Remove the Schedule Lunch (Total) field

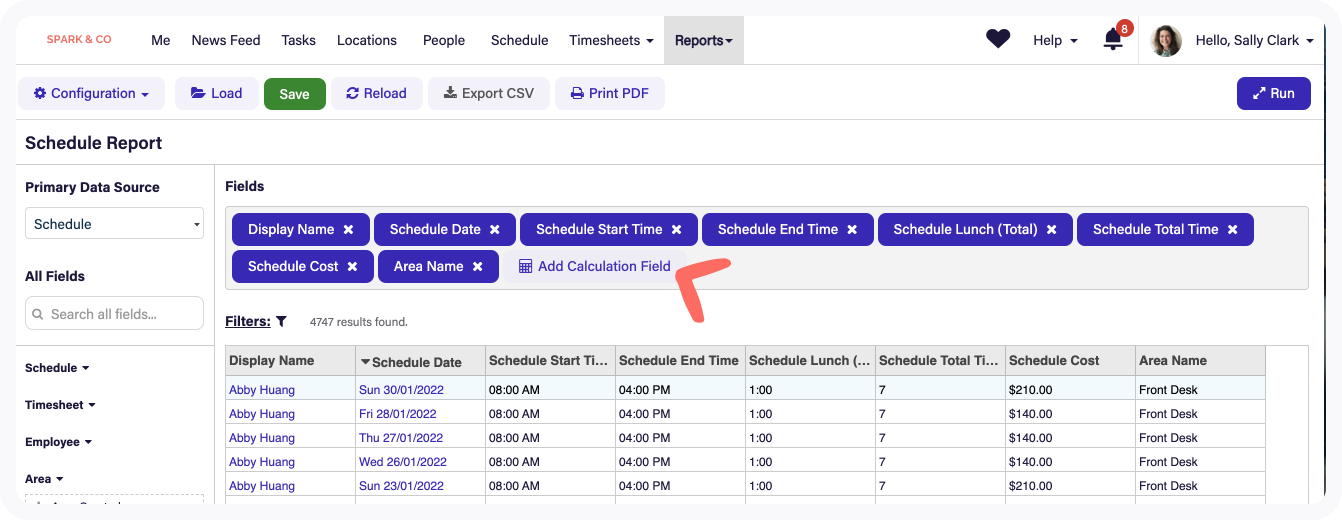pyautogui.click(x=1051, y=229)
